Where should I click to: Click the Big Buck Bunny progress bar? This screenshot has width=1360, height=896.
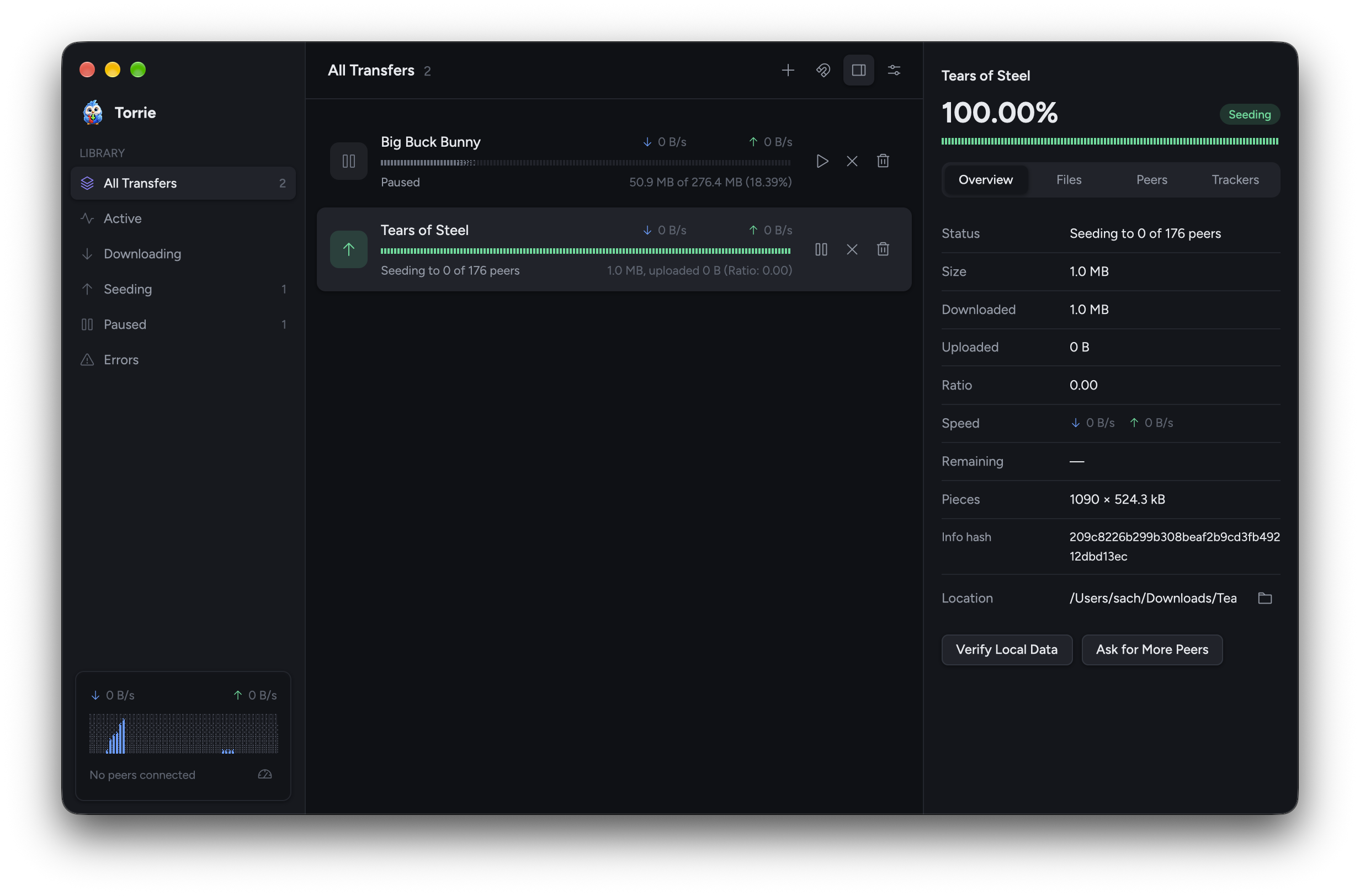[586, 163]
